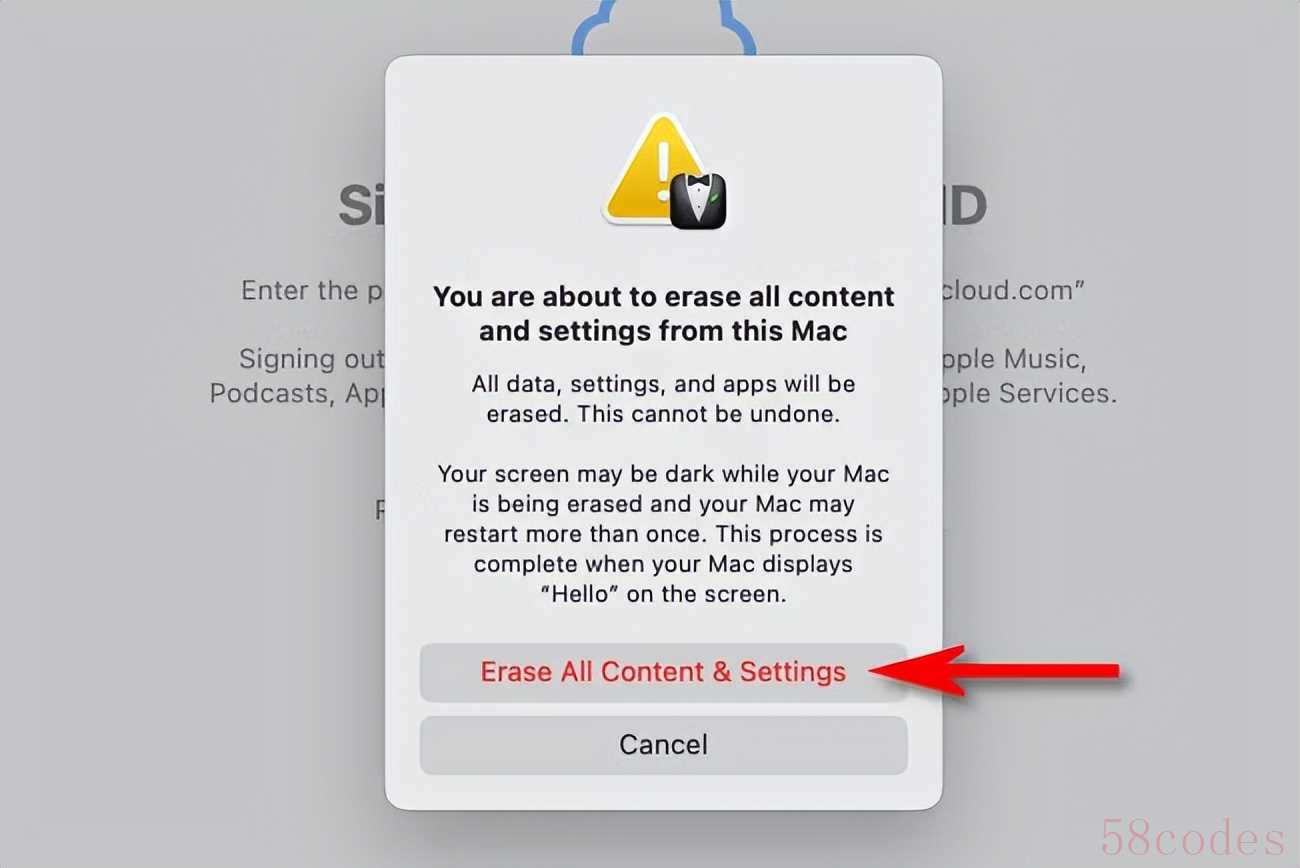The width and height of the screenshot is (1300, 868).
Task: Click the "Your screen may be dark" paragraph
Action: pos(663,534)
